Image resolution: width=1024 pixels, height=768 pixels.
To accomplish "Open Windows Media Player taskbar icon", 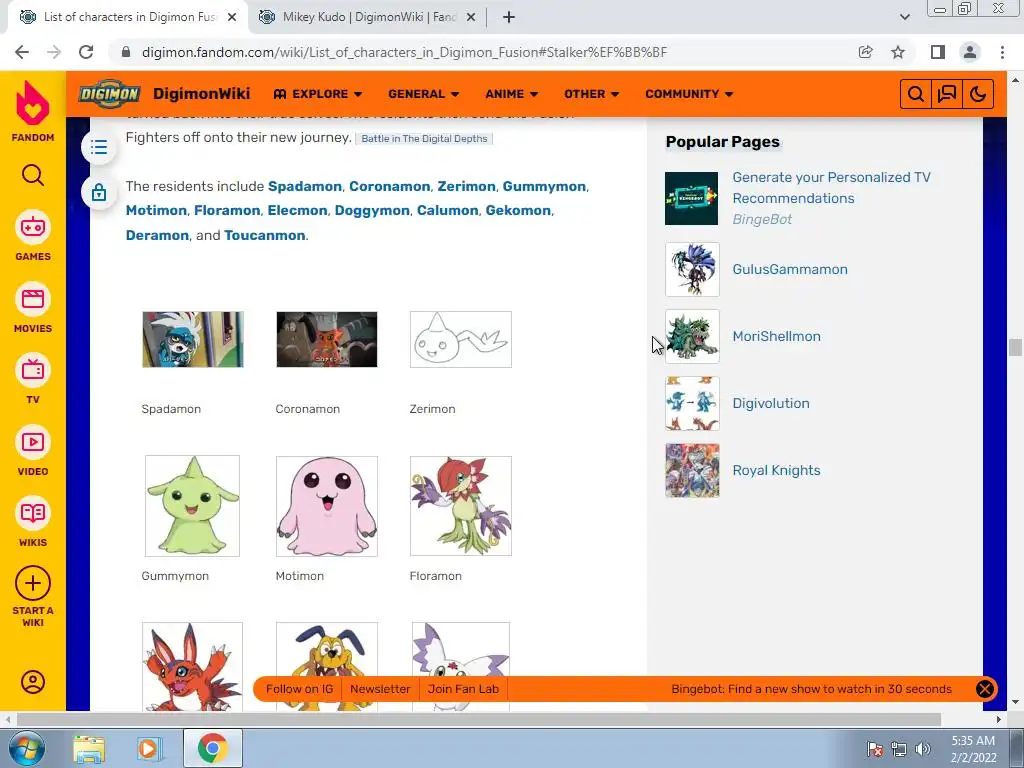I will 150,748.
